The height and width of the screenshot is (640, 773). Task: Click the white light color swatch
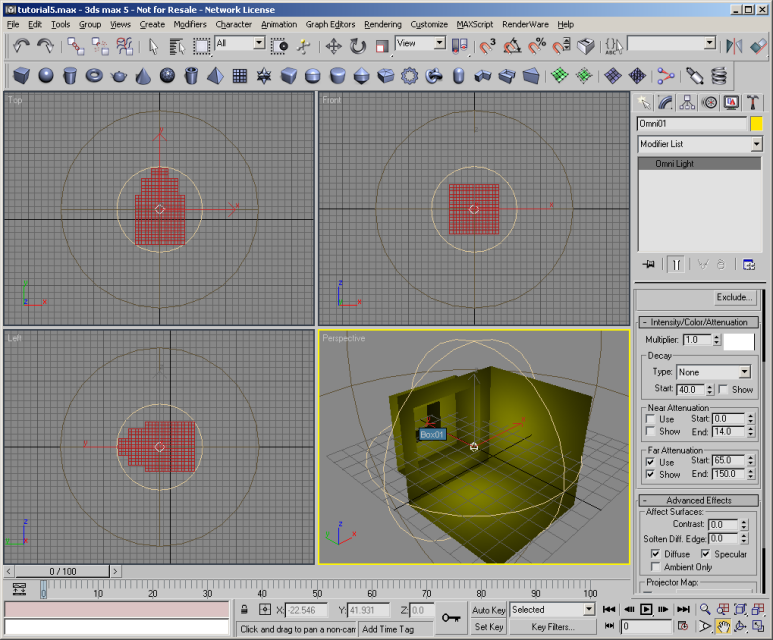(739, 340)
